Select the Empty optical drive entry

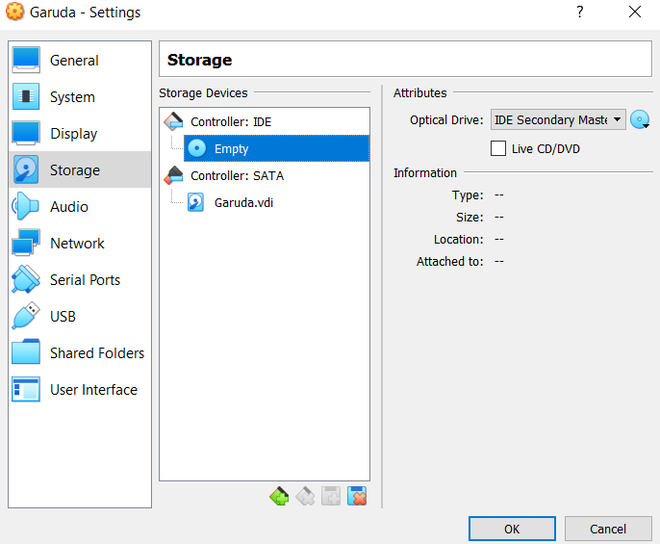point(231,149)
